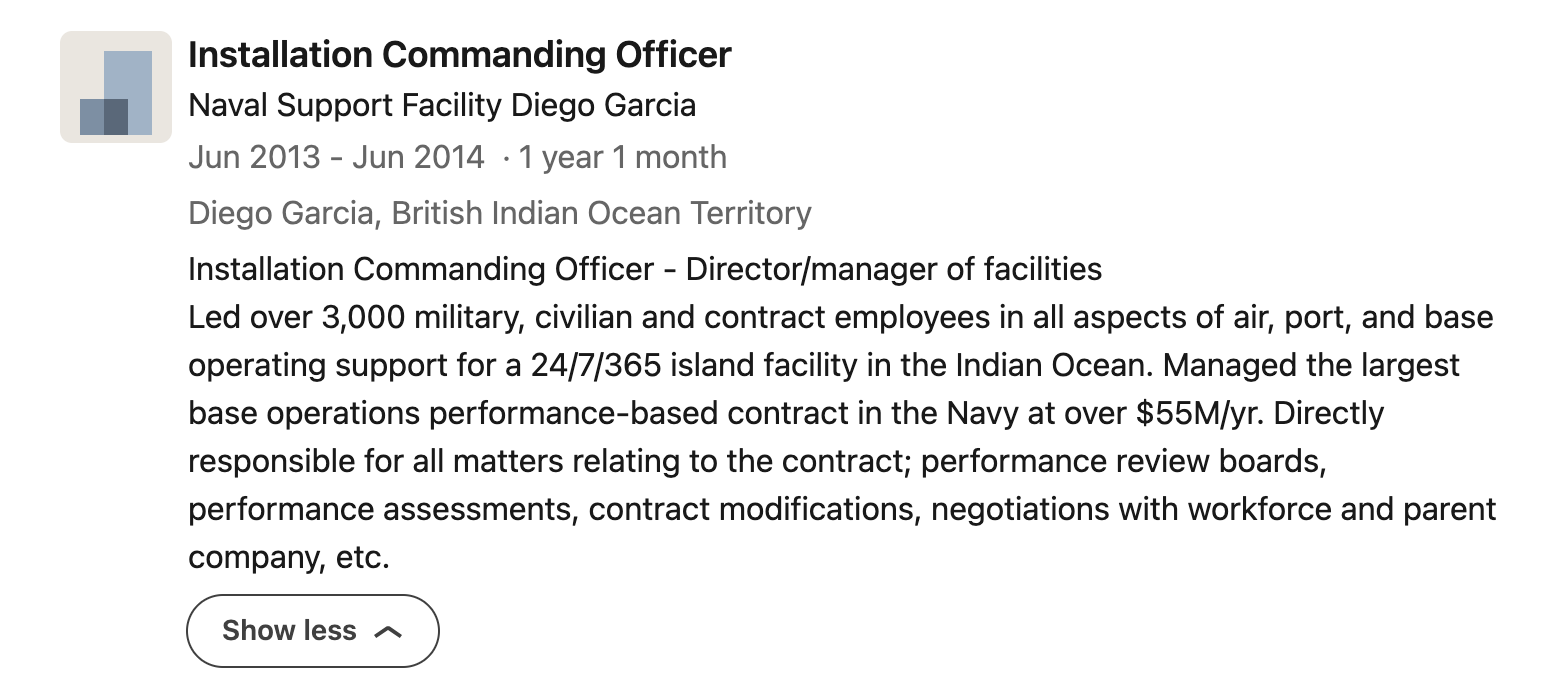
Task: Click the company logo placeholder icon
Action: [x=115, y=87]
